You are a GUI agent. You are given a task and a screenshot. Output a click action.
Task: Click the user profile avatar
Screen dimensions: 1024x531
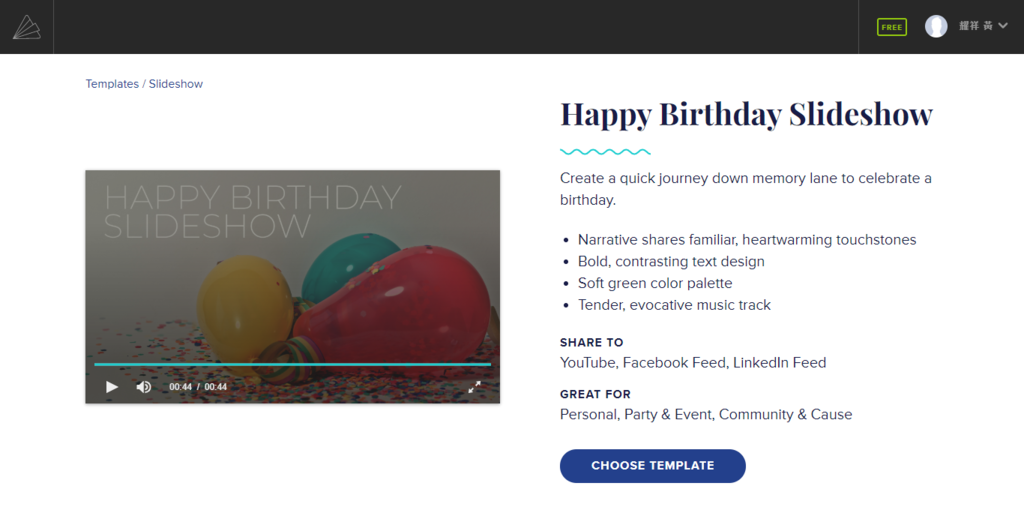pos(936,27)
